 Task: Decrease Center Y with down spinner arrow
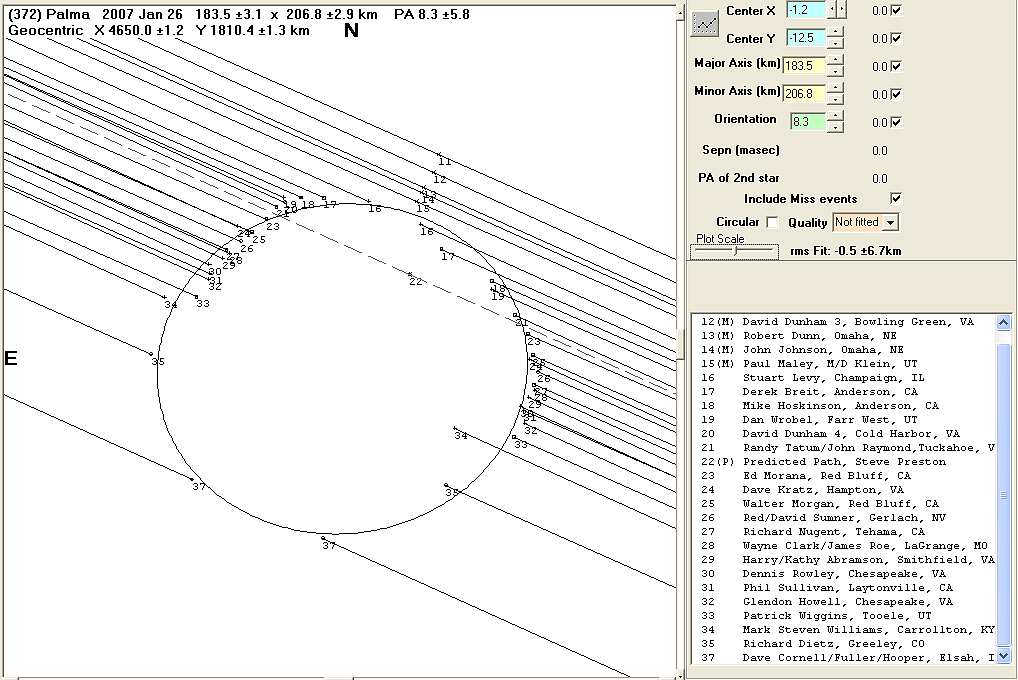[x=836, y=44]
